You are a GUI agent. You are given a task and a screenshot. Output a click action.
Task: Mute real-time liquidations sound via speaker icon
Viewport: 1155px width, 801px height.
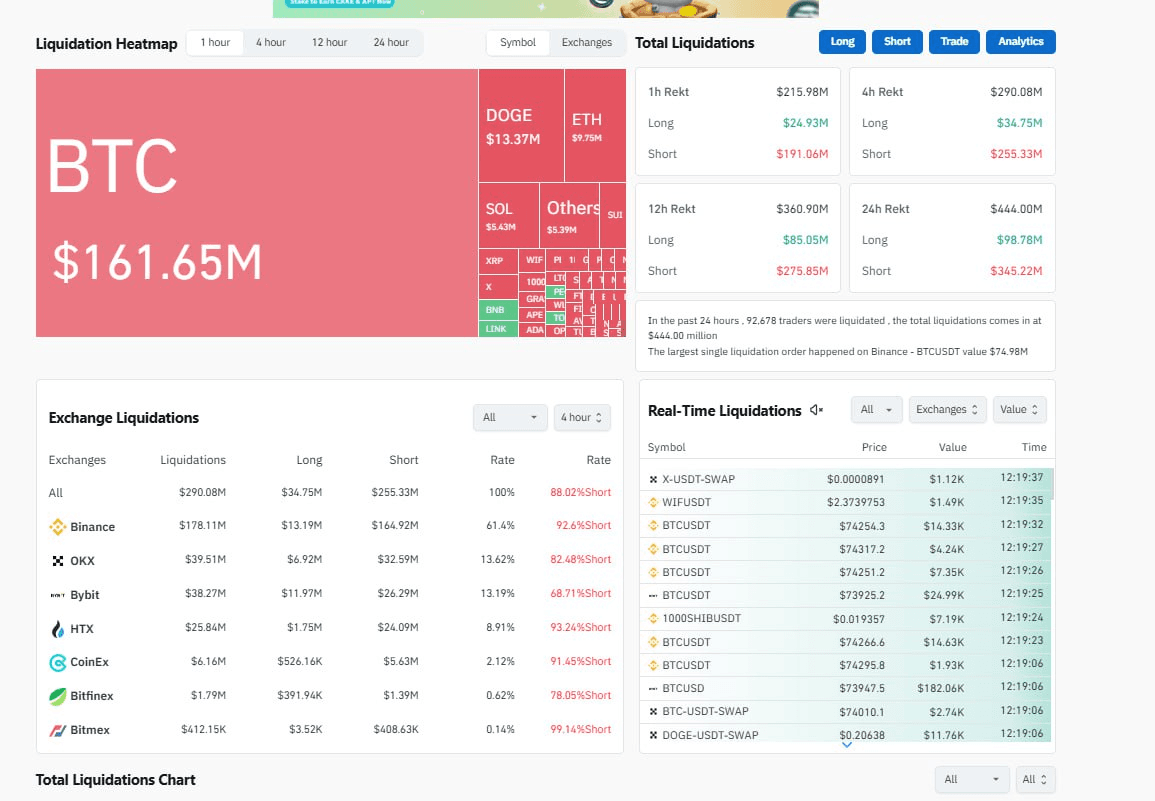[817, 410]
